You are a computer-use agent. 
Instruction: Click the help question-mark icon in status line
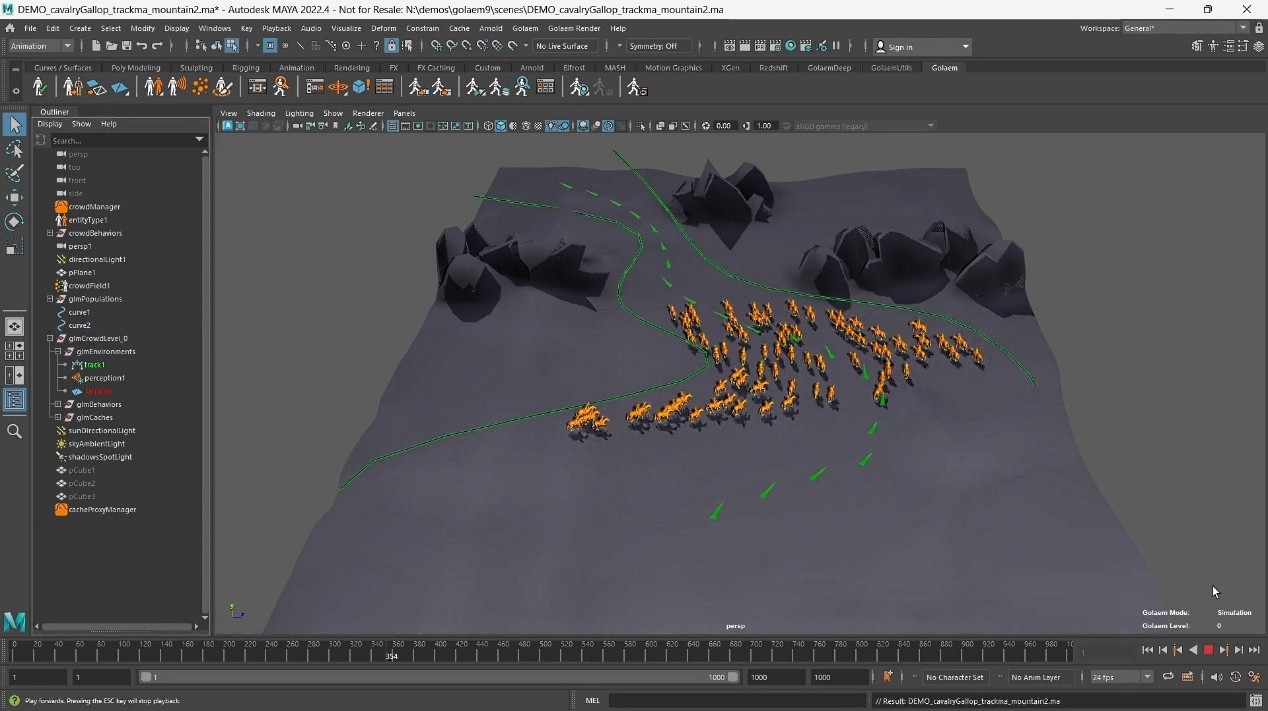376,46
